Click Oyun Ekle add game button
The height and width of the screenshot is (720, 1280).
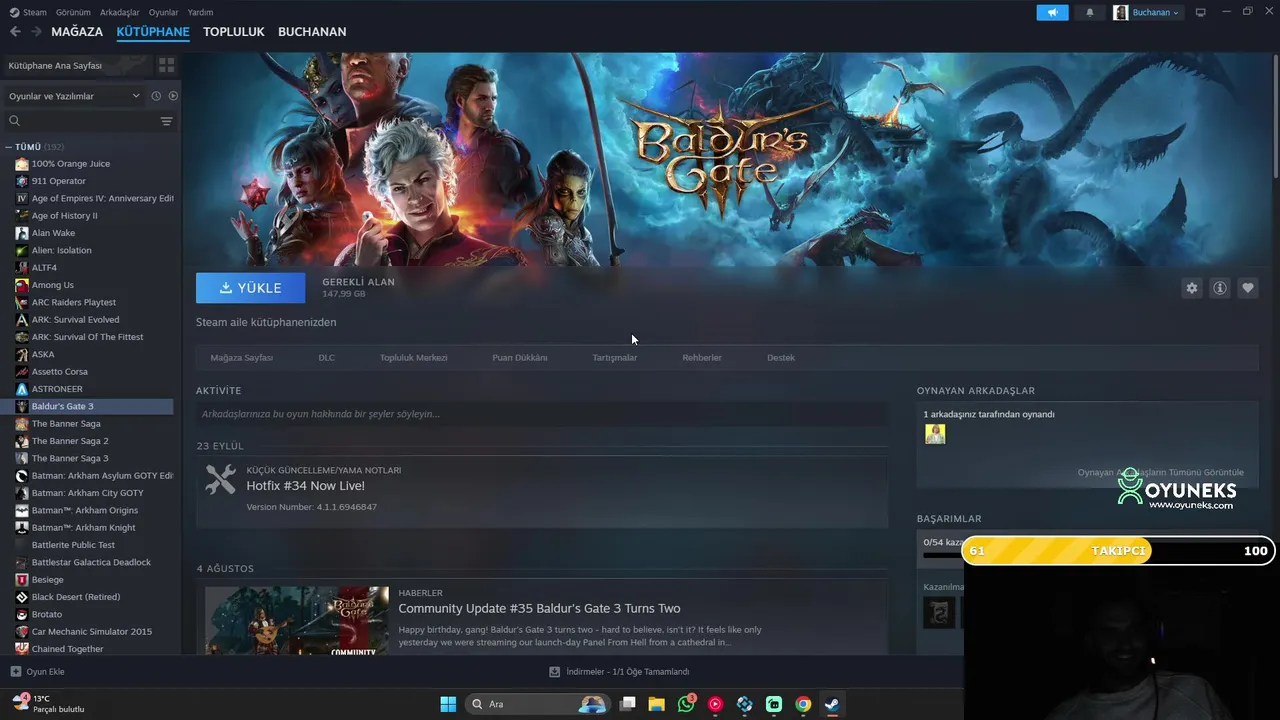coord(38,672)
